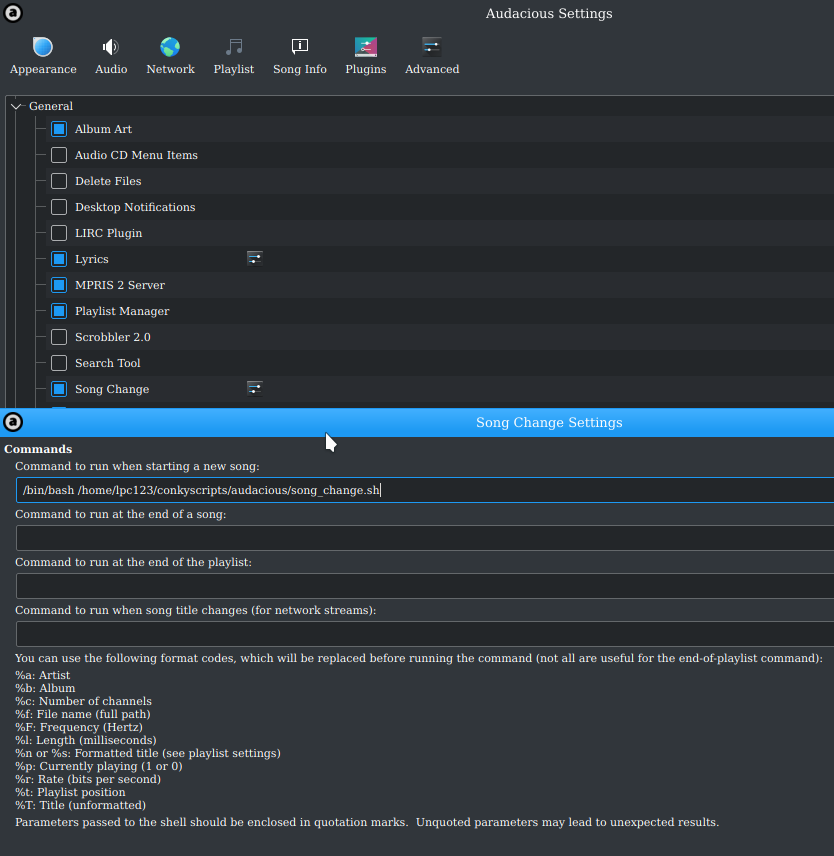The height and width of the screenshot is (856, 834).
Task: Click Audacious logo in Song Change Settings title
Action: (x=13, y=422)
